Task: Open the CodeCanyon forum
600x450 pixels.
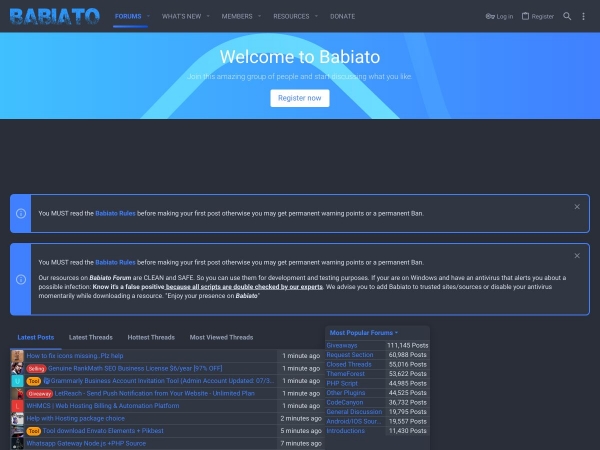Action: click(x=345, y=402)
